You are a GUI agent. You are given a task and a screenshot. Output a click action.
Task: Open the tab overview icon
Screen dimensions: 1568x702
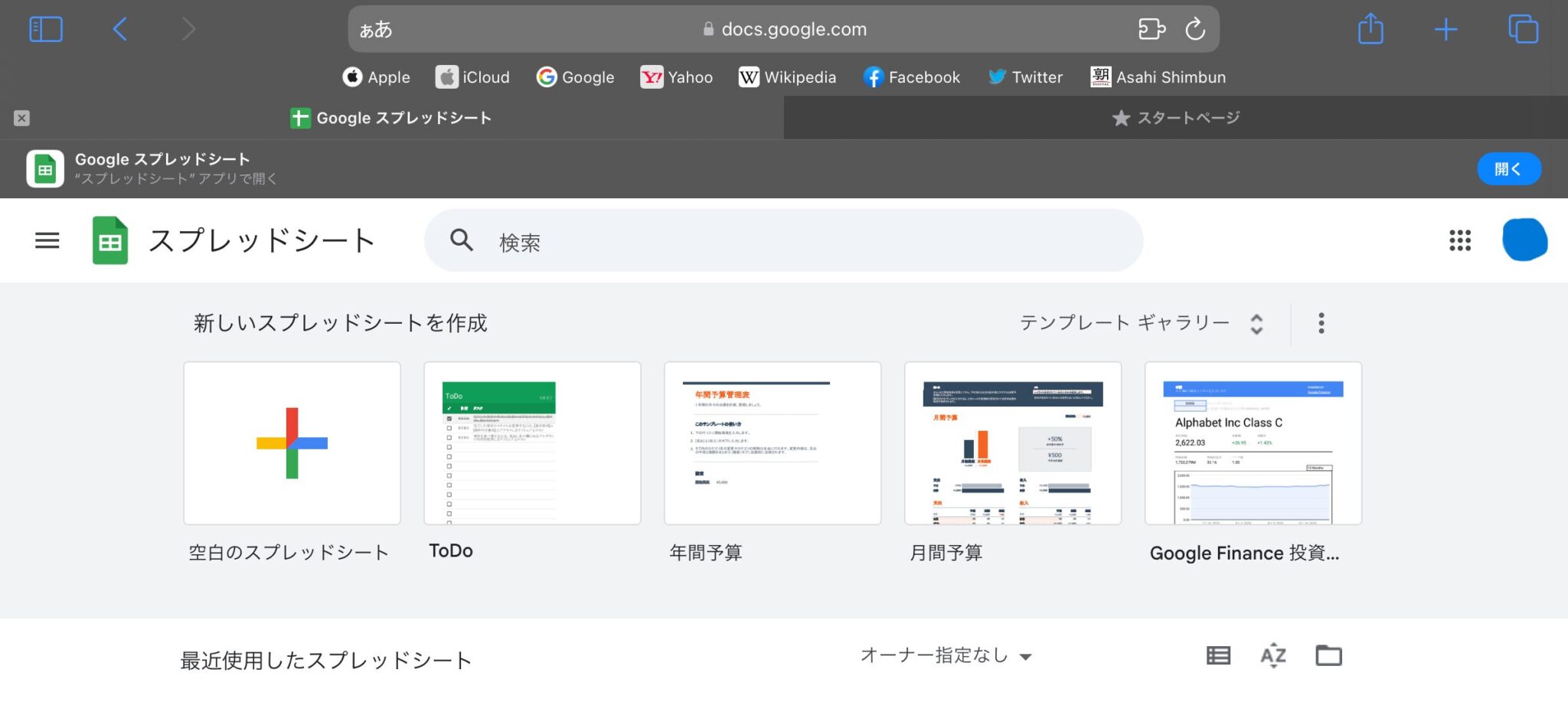tap(1523, 29)
